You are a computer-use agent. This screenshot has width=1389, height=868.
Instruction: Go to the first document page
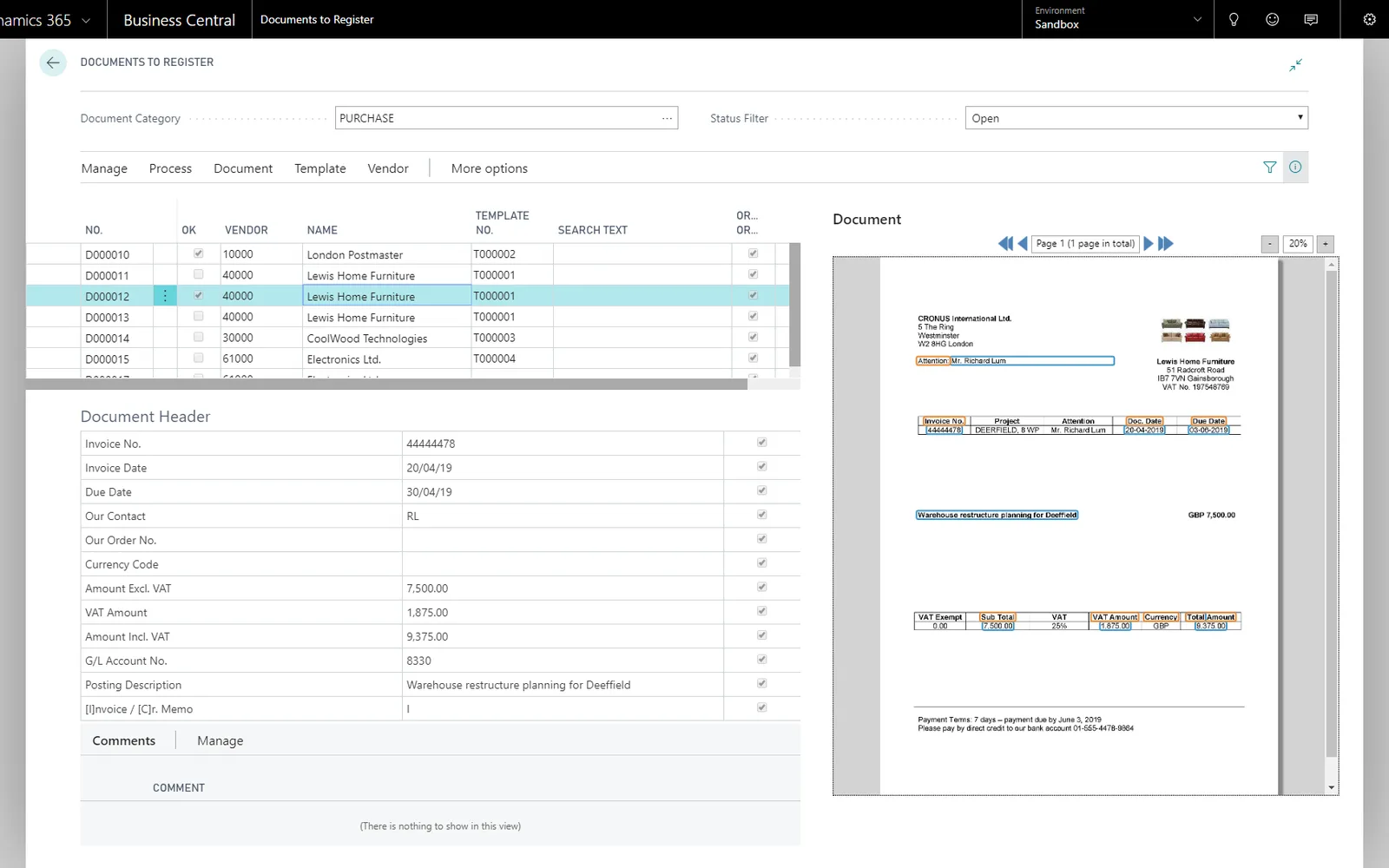pyautogui.click(x=1005, y=244)
